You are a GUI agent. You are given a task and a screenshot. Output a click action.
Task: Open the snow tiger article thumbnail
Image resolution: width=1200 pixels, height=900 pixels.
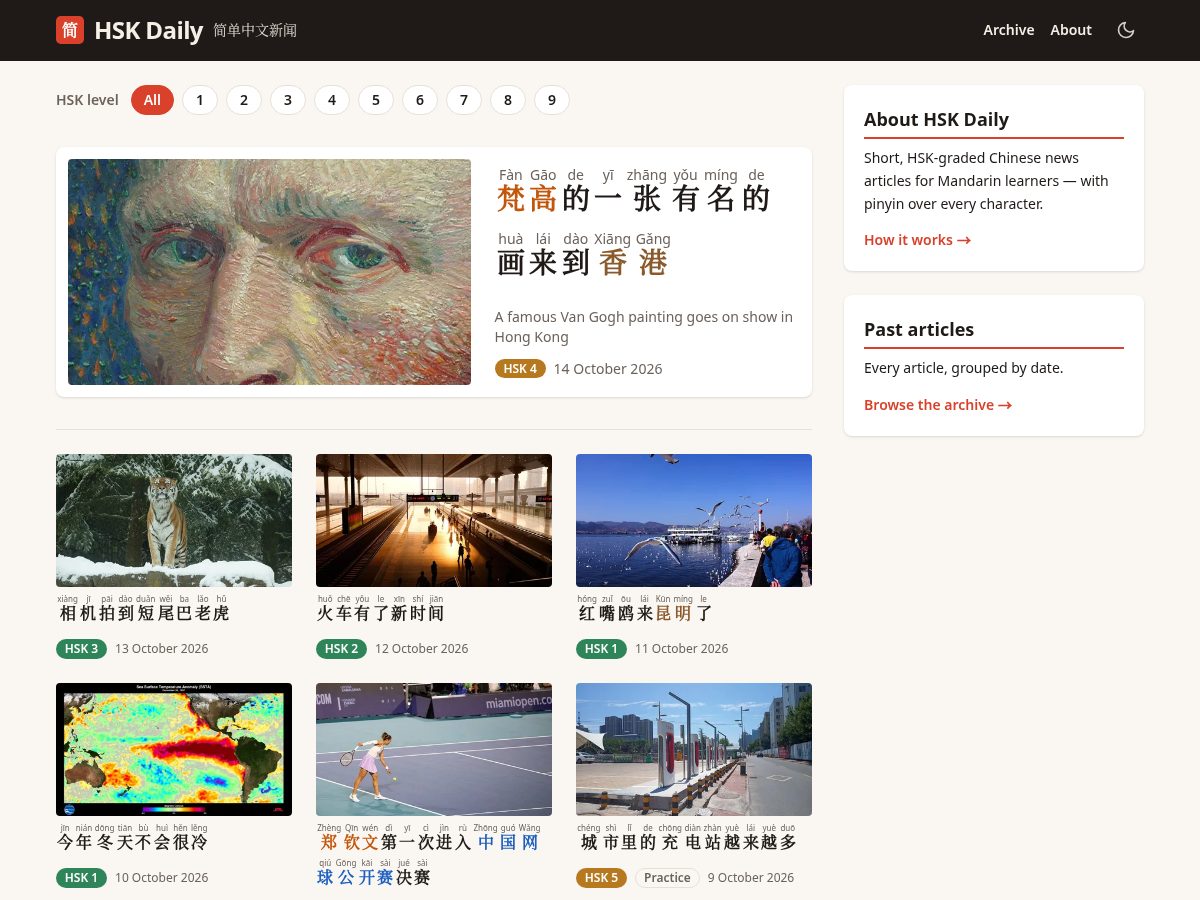point(174,520)
